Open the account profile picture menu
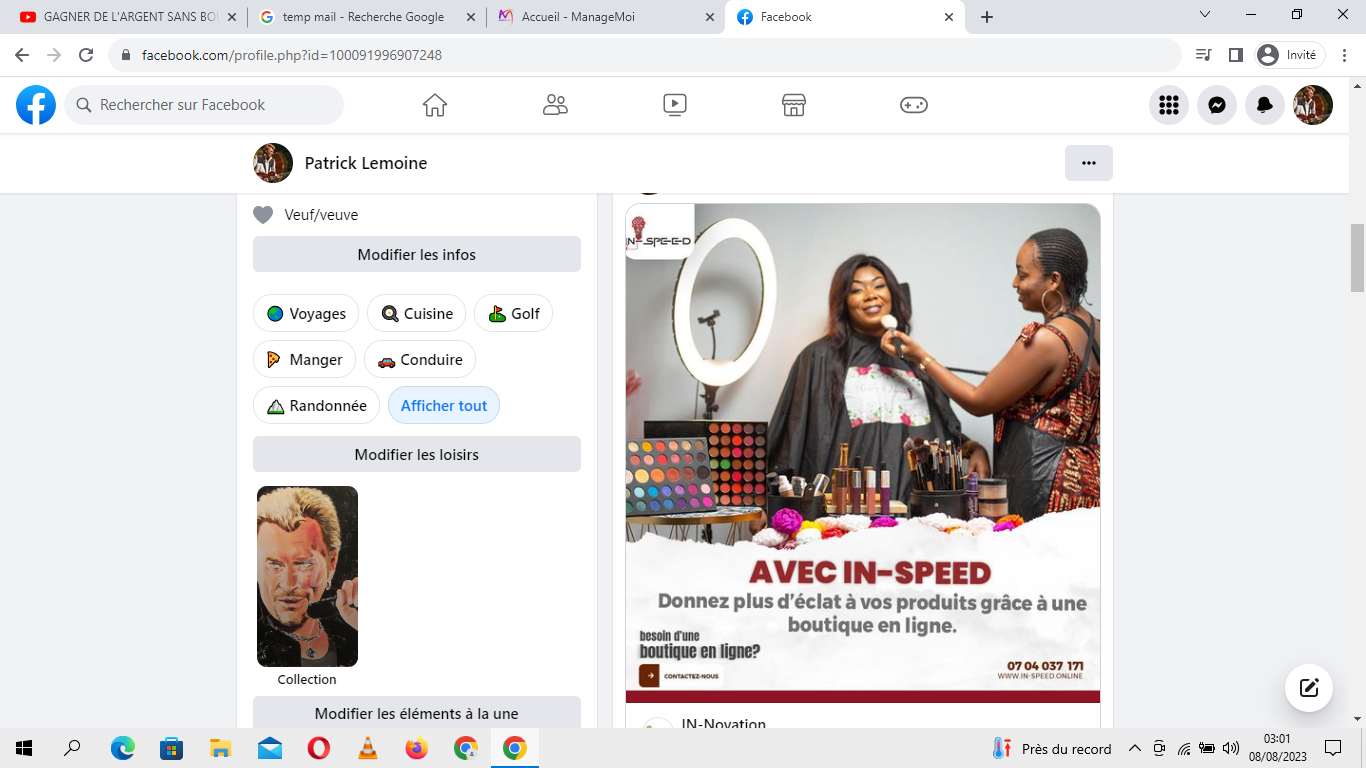Screen dimensions: 1366x768 (x=1312, y=105)
